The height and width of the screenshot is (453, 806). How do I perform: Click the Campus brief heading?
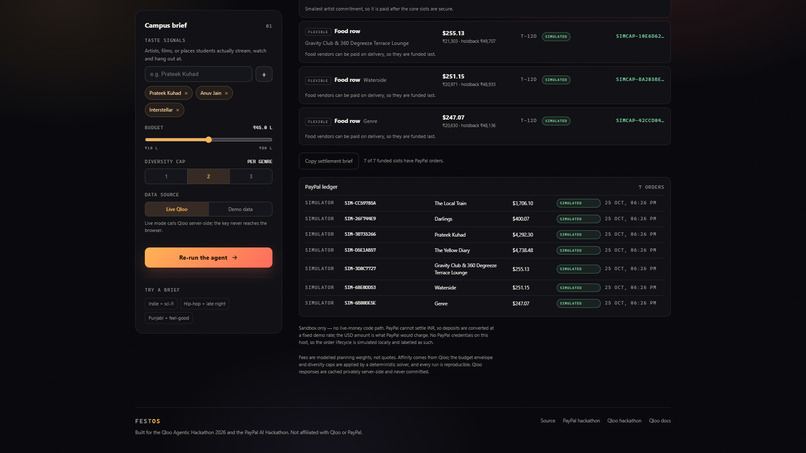[x=166, y=25]
